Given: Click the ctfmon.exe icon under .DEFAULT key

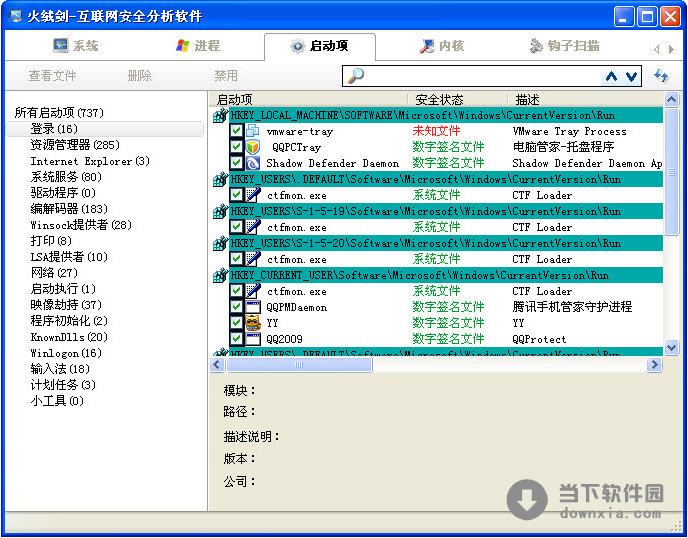Looking at the screenshot, I should pyautogui.click(x=253, y=195).
